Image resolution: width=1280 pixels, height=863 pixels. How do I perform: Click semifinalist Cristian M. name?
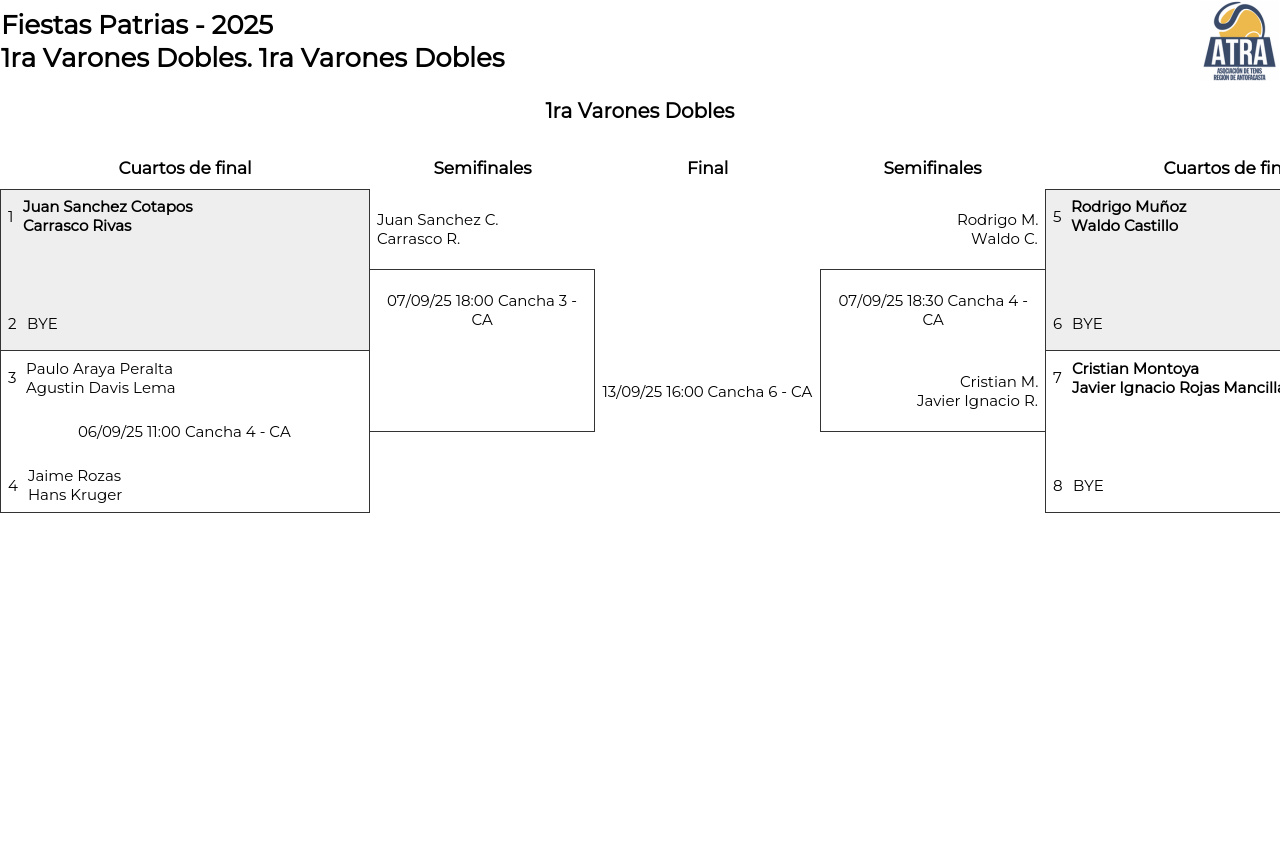[x=998, y=382]
